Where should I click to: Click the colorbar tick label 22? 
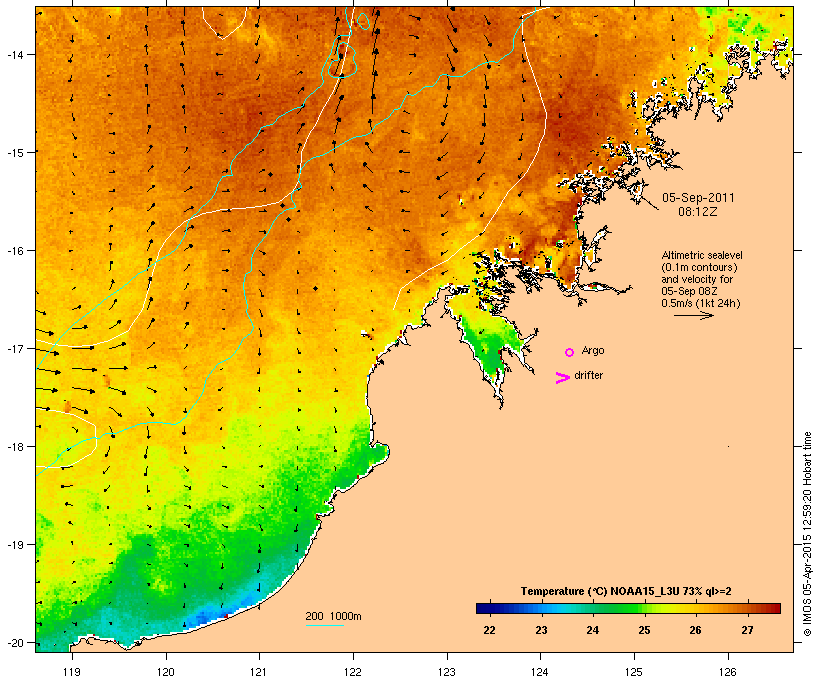pyautogui.click(x=489, y=630)
